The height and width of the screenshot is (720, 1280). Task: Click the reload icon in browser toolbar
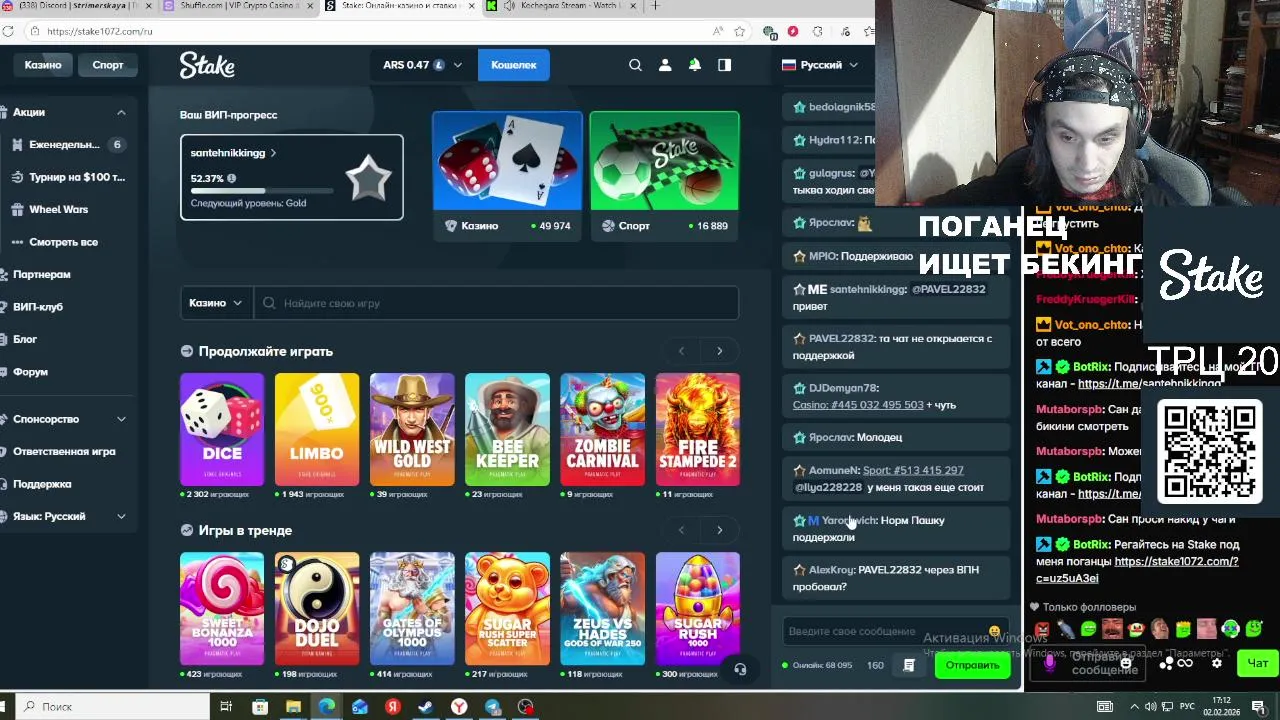(x=8, y=31)
